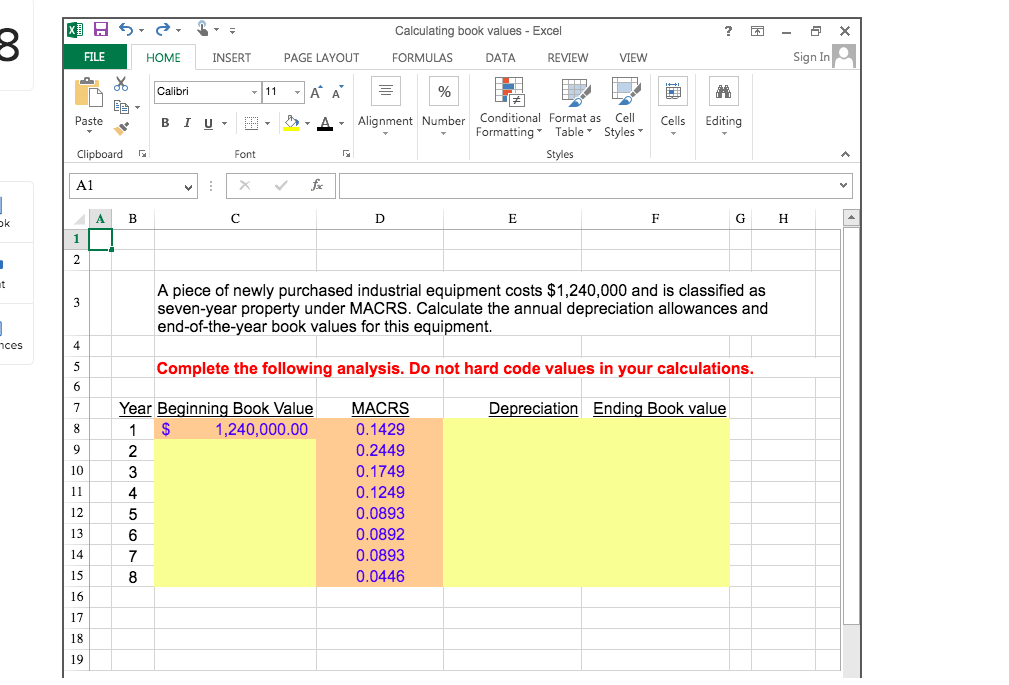The image size is (1009, 685).
Task: Click the Save icon
Action: pyautogui.click(x=99, y=30)
